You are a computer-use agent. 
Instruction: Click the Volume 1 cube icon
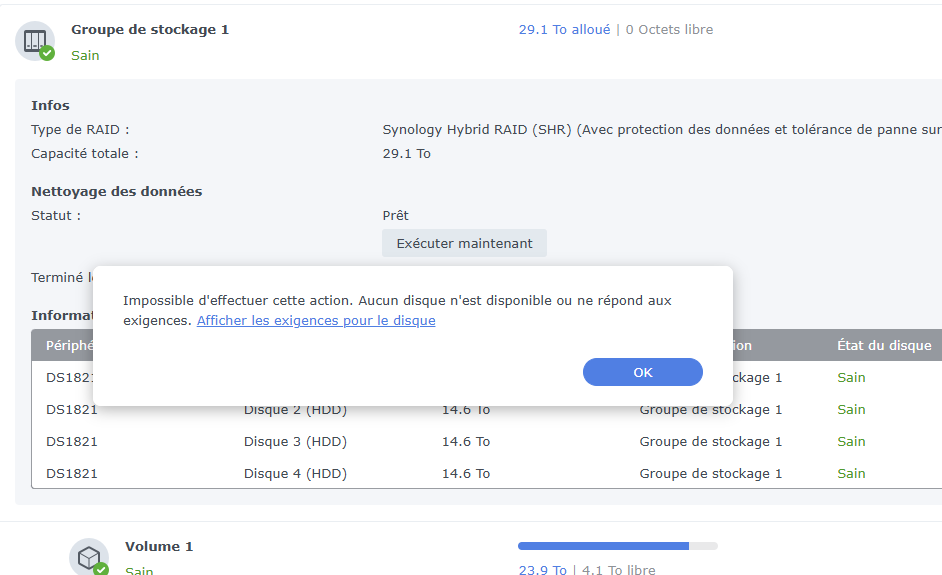pos(87,556)
